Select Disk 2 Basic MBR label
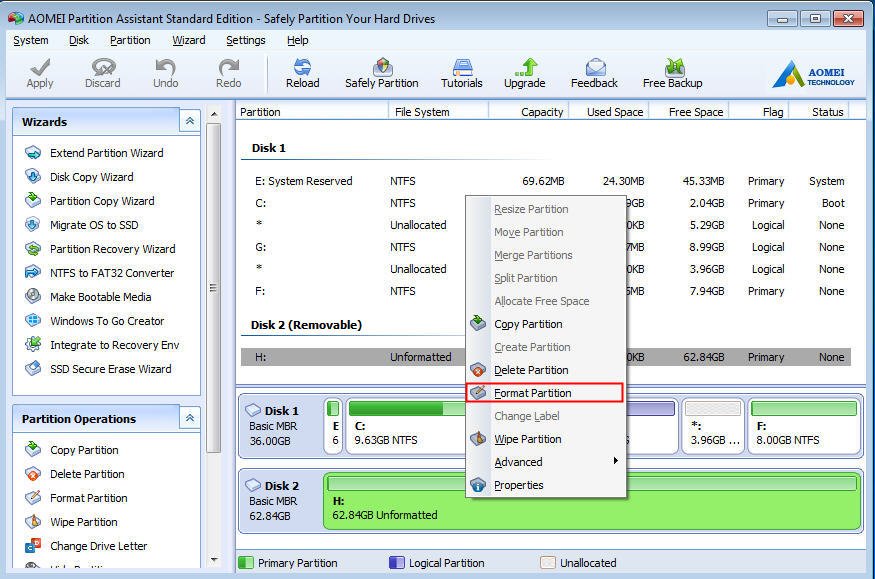Screen dimensions: 875x579 281,500
